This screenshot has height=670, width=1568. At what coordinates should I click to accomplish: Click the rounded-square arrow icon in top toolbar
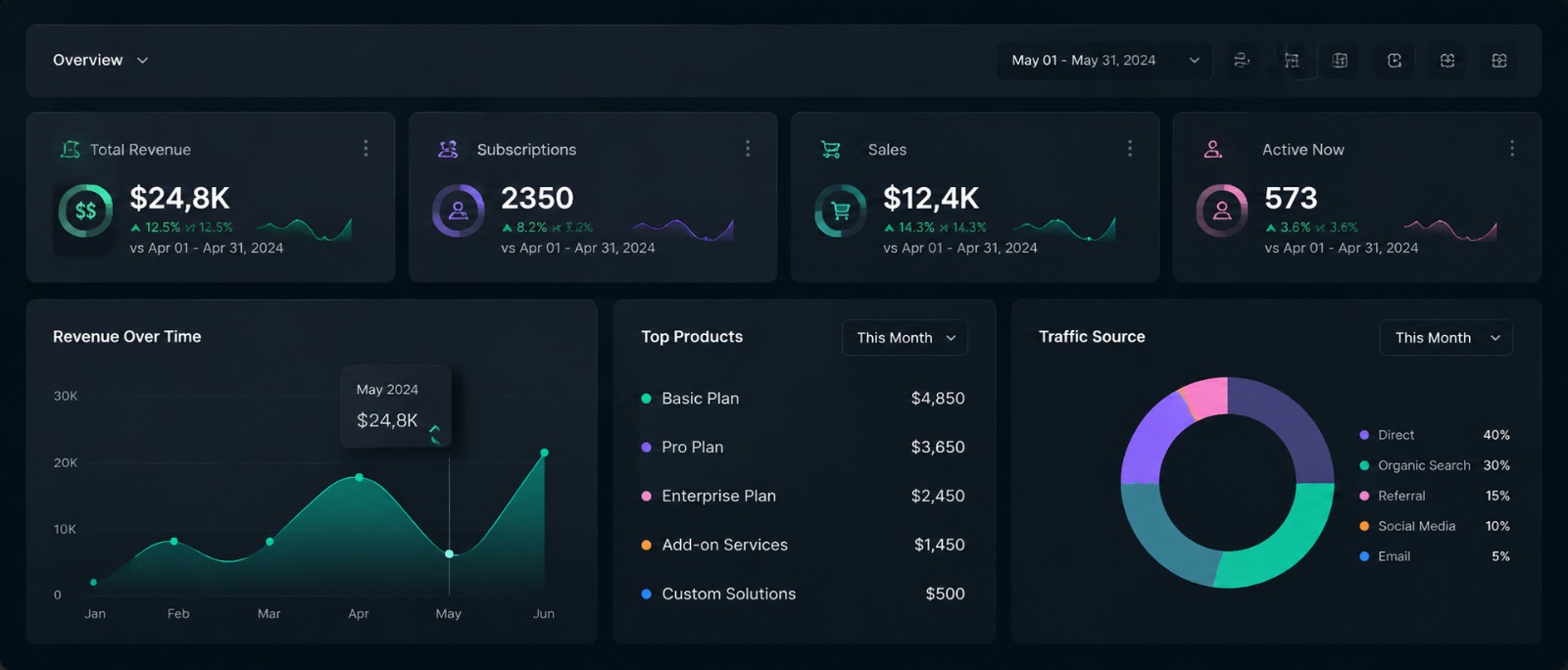(1395, 61)
